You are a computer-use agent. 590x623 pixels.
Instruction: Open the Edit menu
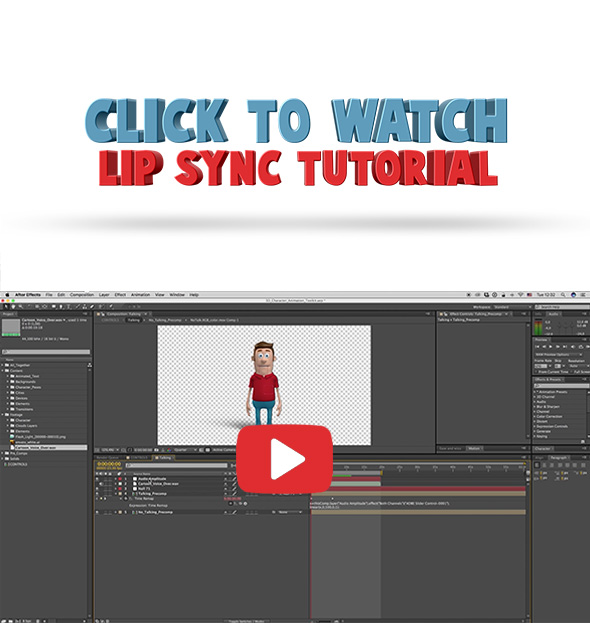pyautogui.click(x=62, y=295)
